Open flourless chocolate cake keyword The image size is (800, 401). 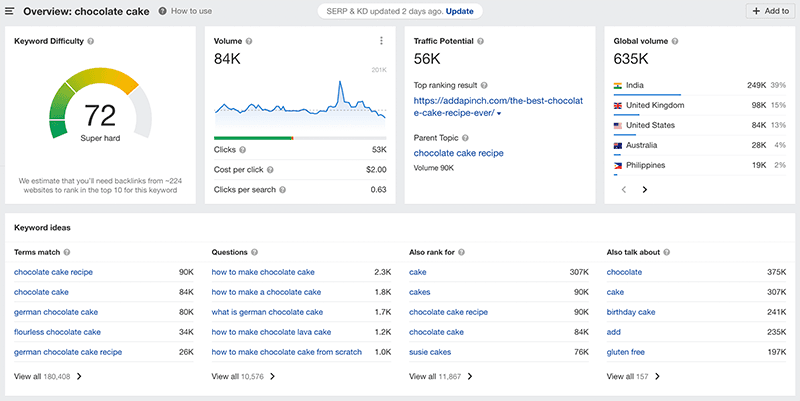coord(57,332)
